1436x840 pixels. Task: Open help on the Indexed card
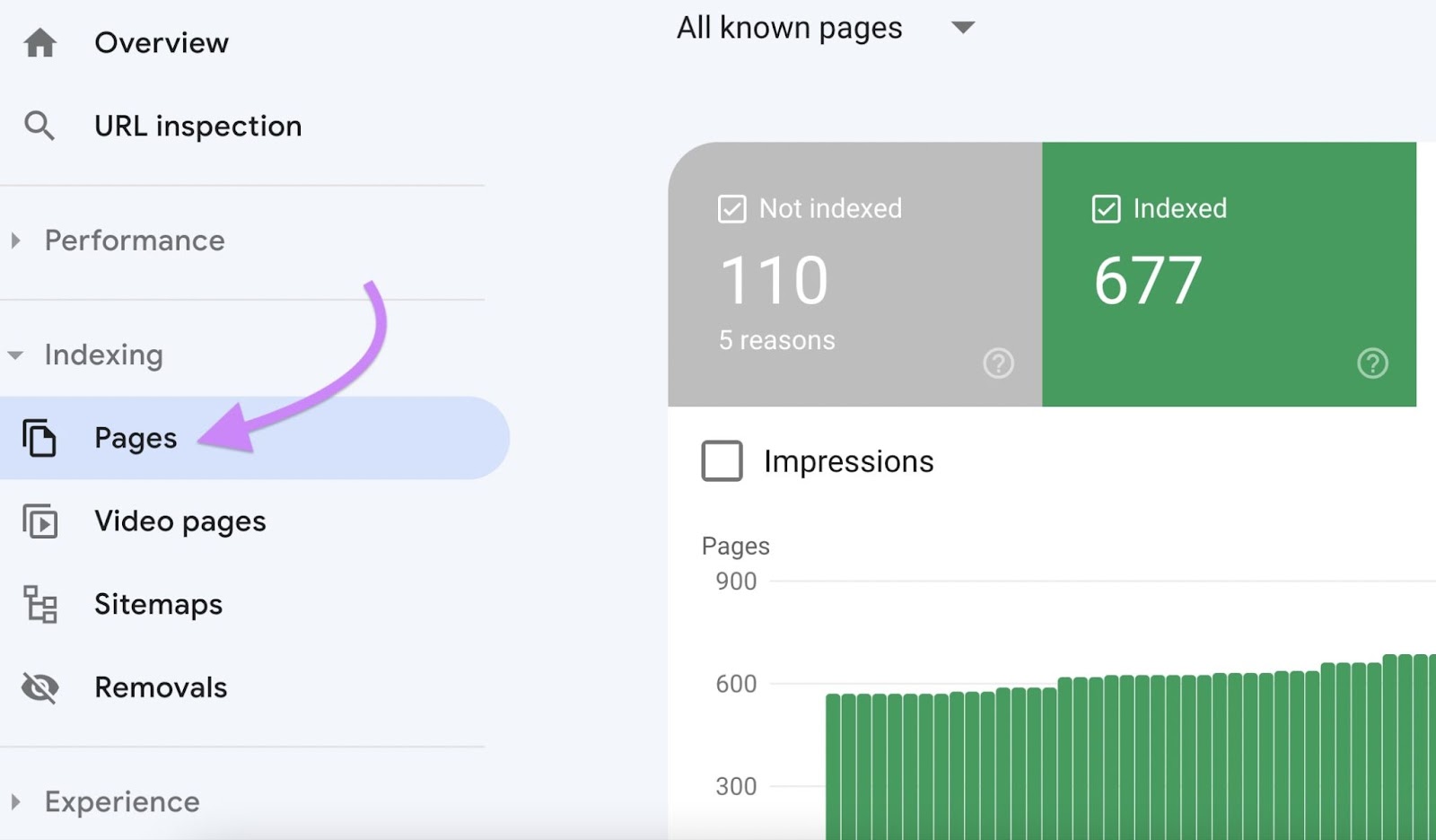pos(1371,363)
